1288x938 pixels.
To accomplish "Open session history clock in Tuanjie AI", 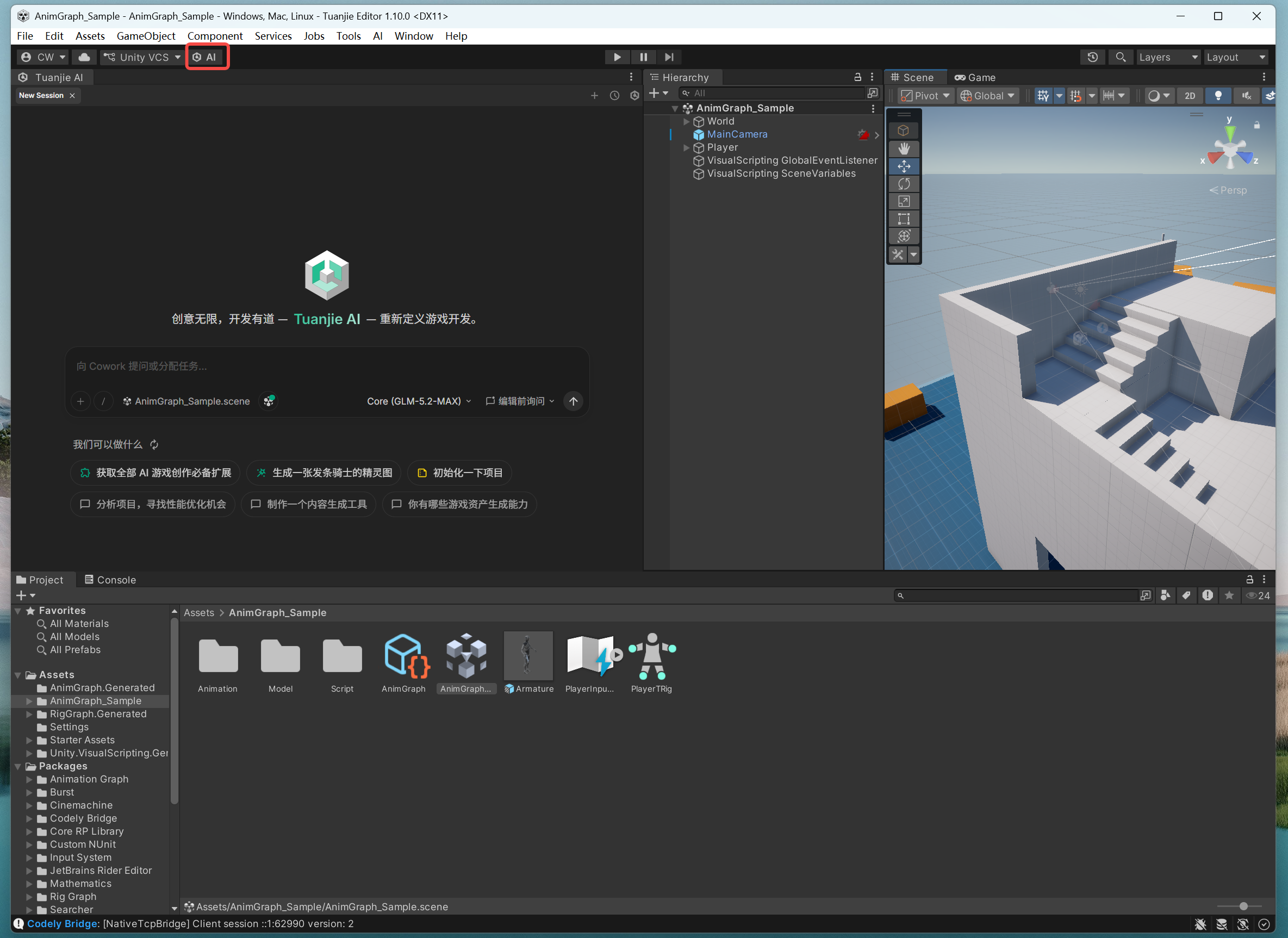I will click(x=614, y=96).
